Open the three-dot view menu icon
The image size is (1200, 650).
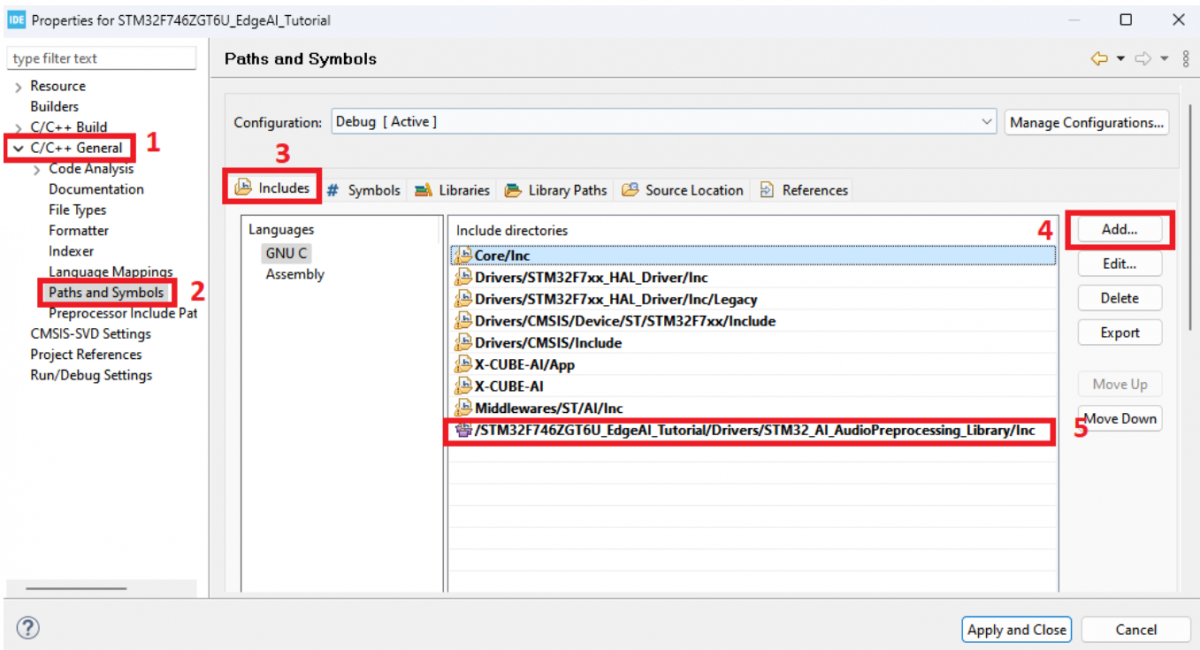pos(1185,59)
